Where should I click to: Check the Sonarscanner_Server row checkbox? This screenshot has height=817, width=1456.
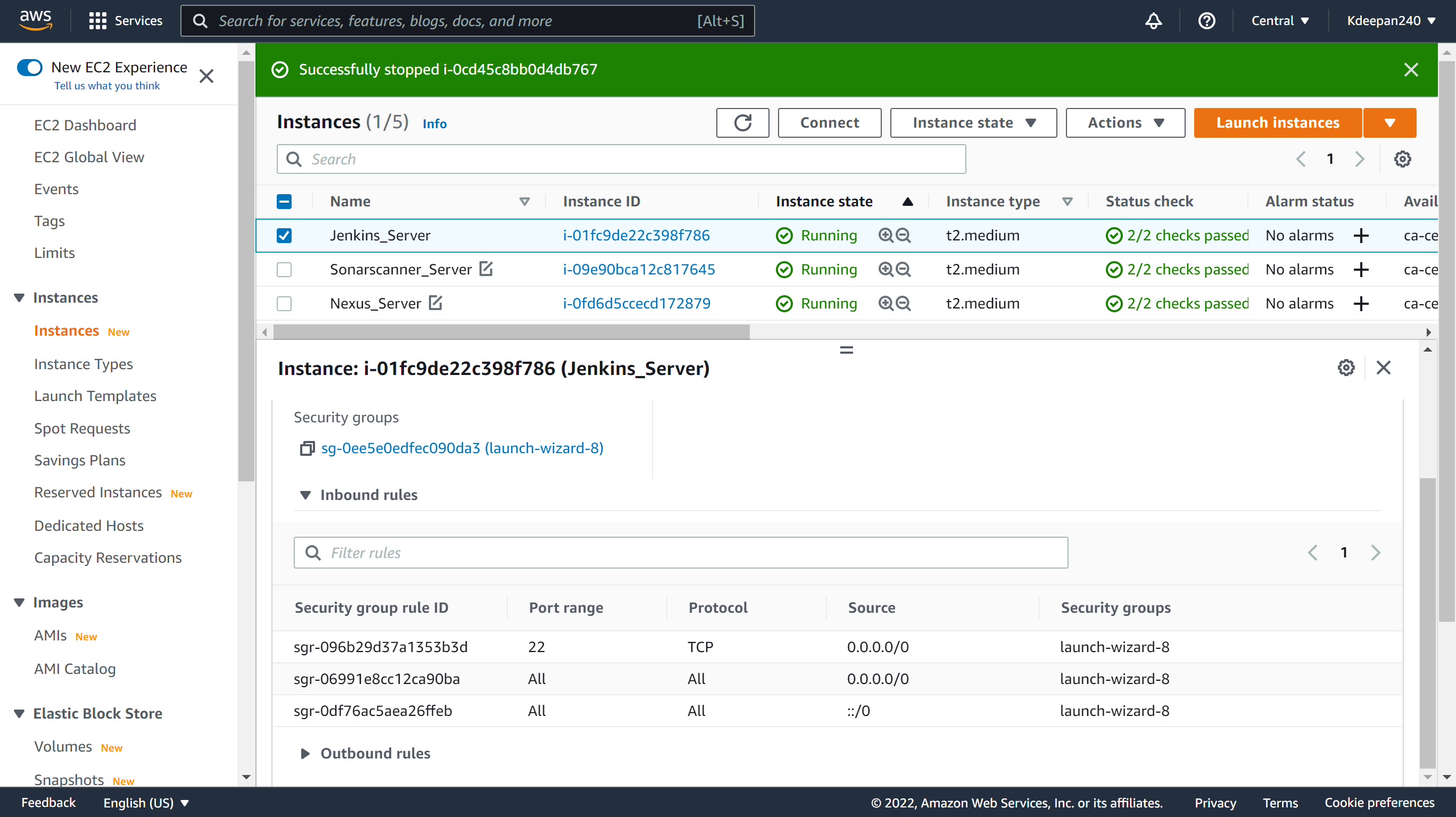pos(284,270)
